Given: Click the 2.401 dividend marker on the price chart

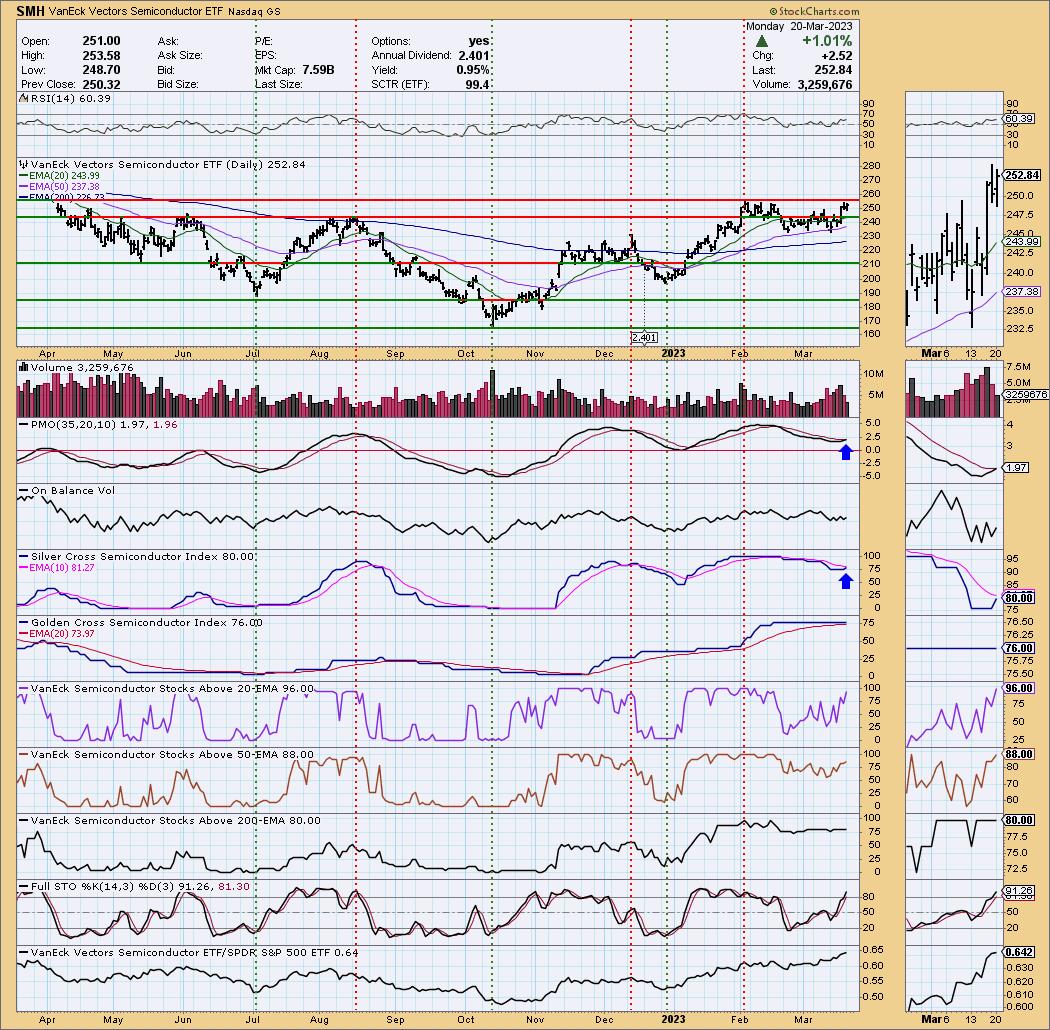Looking at the screenshot, I should pos(644,338).
